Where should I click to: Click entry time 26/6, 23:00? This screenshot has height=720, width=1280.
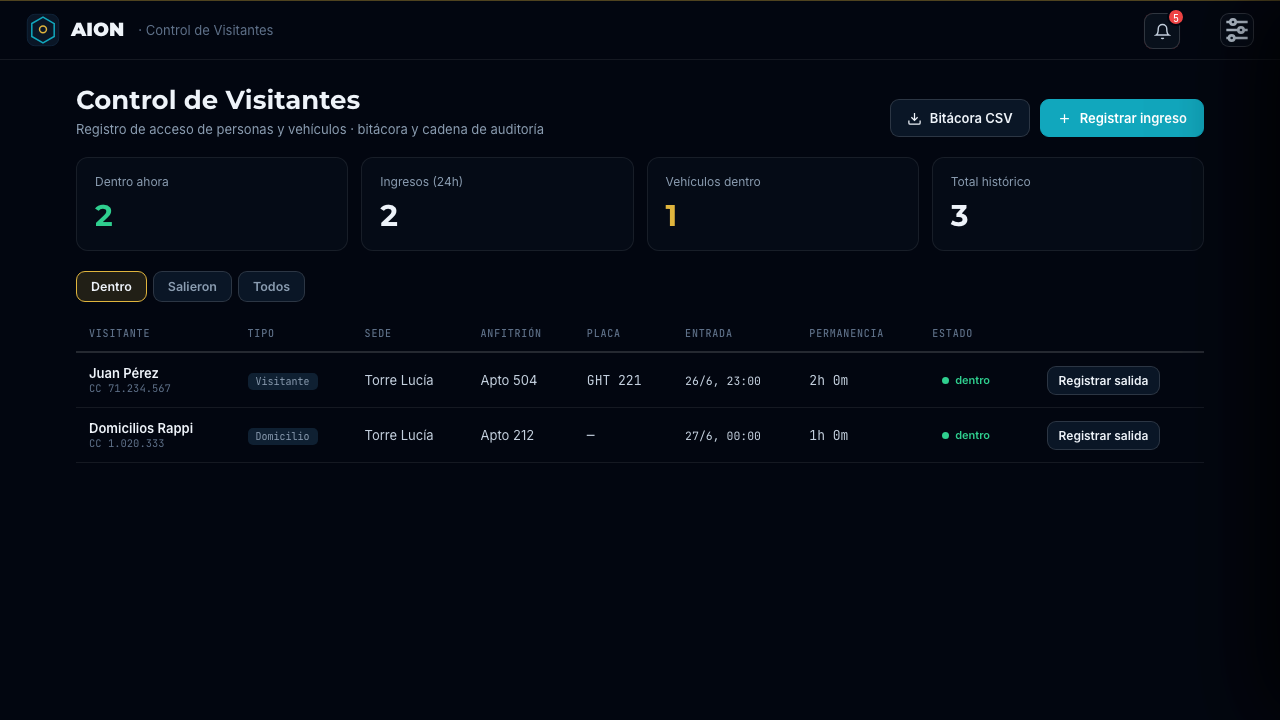(723, 381)
